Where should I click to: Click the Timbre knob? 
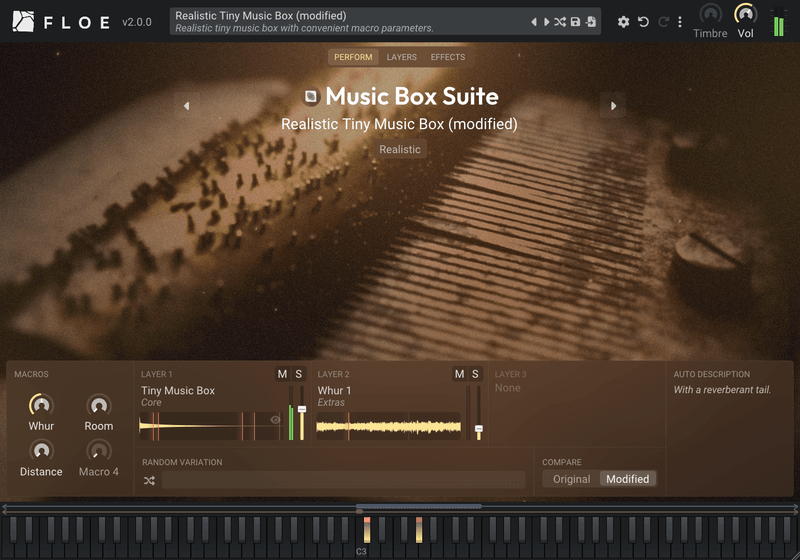710,14
